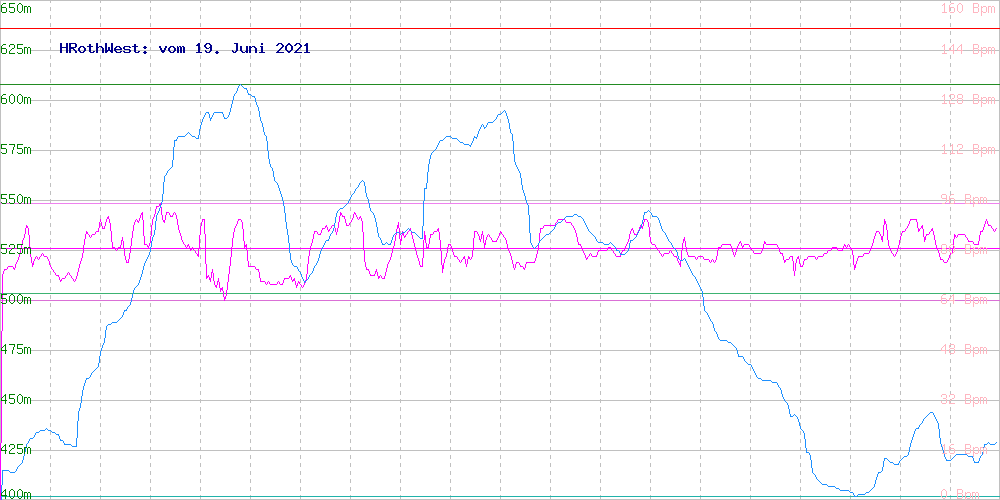Click the '525m' altitude axis label
This screenshot has height=500, width=1000.
(16, 250)
